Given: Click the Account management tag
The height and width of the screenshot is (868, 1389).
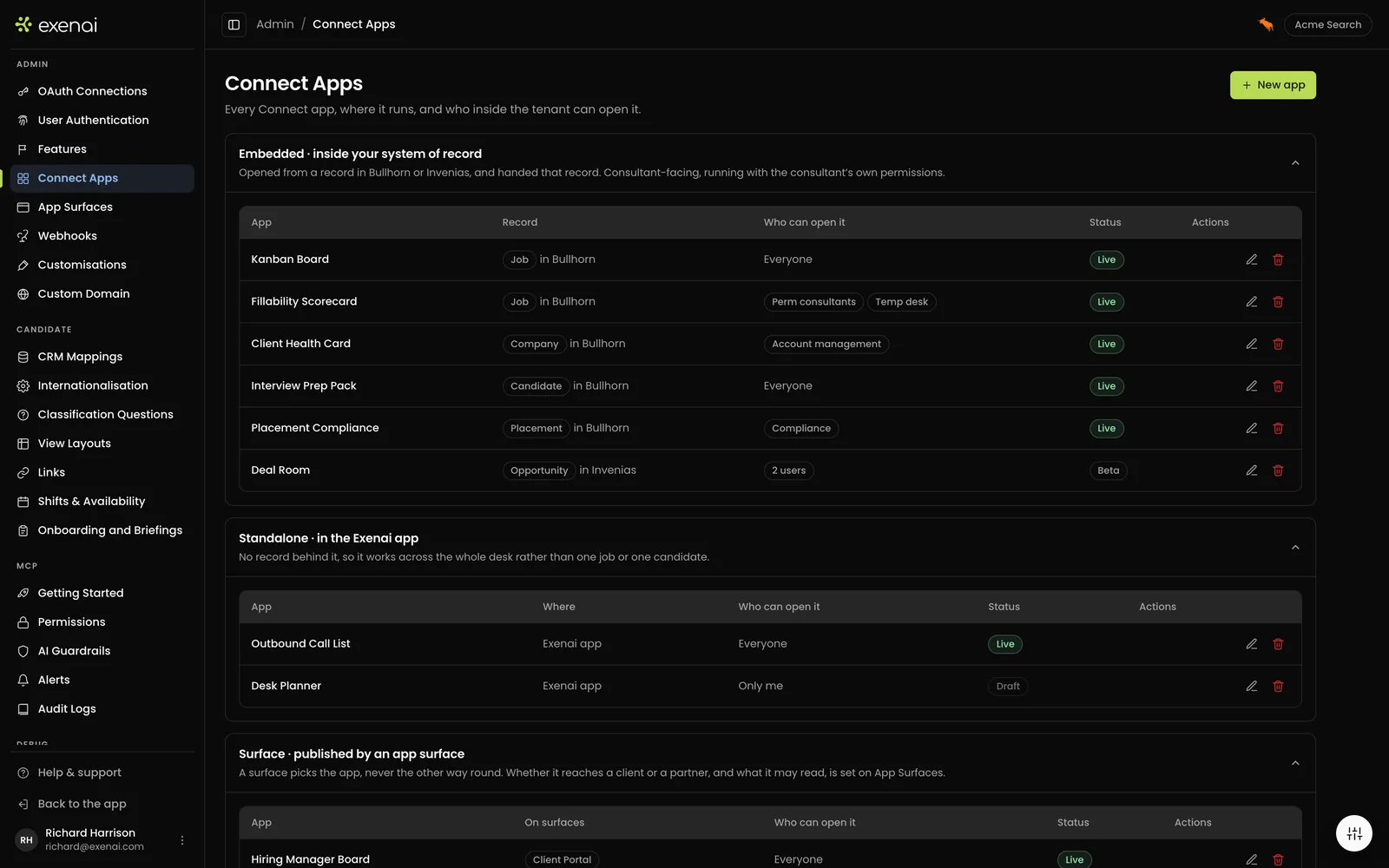Looking at the screenshot, I should coord(826,344).
